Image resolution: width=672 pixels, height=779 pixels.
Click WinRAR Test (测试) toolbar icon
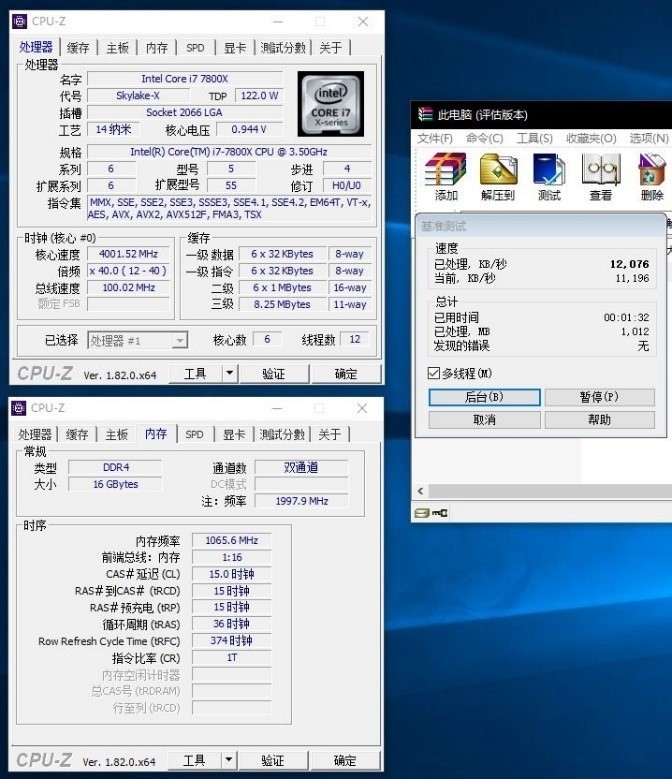click(549, 176)
